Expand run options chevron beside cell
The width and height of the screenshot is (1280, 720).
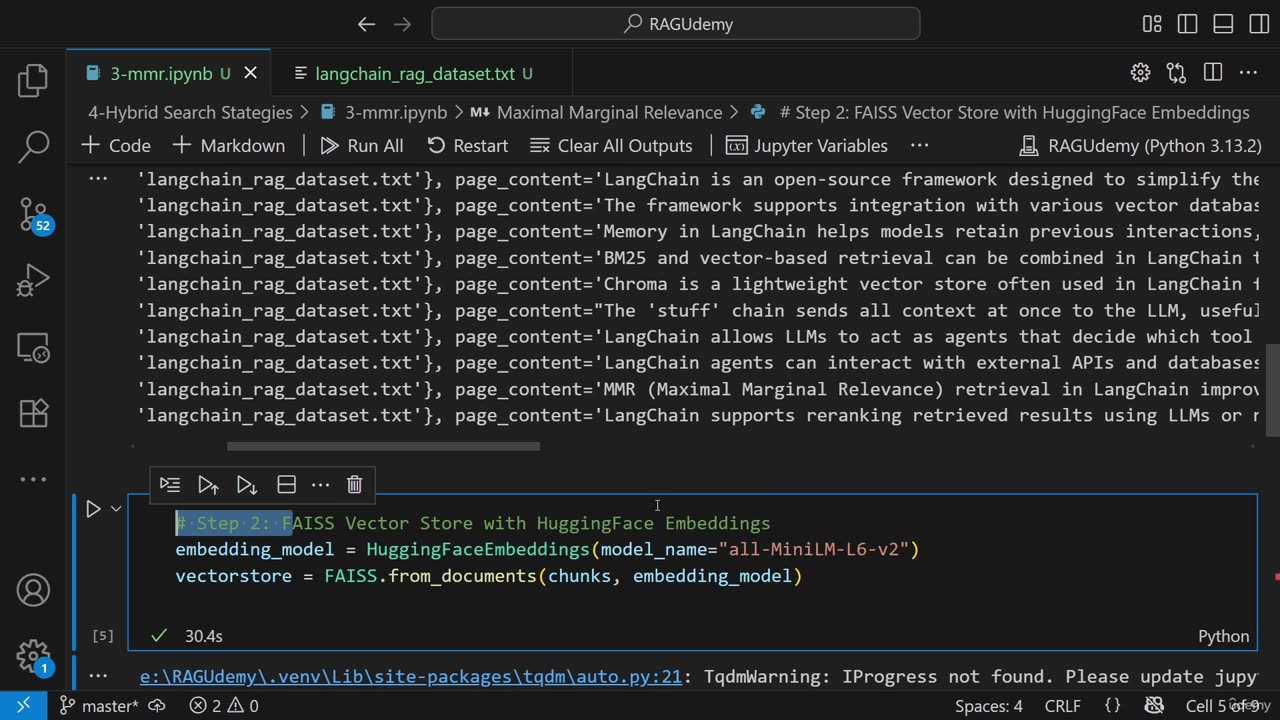click(x=116, y=509)
